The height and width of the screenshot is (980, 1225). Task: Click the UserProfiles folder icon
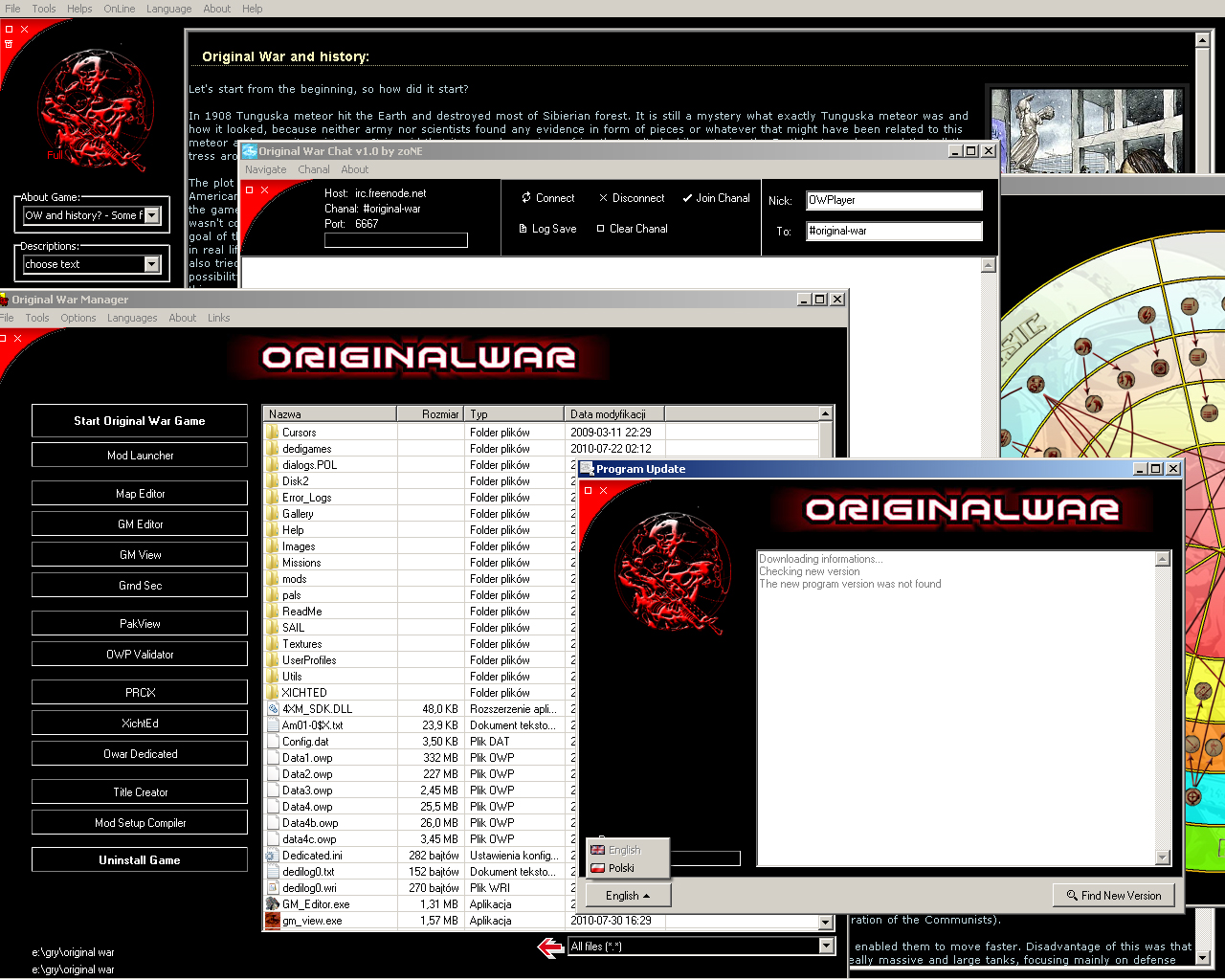[x=273, y=660]
